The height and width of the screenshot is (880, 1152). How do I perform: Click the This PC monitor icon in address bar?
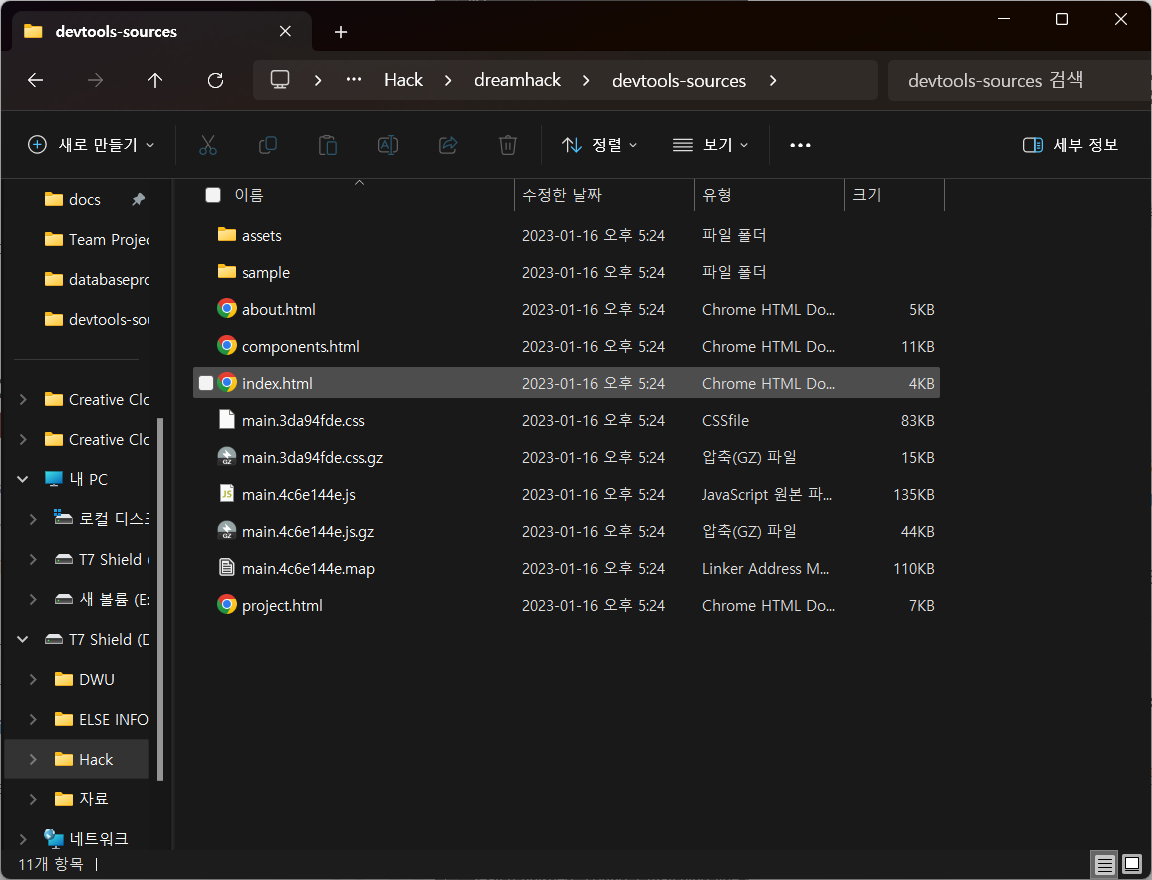coord(280,80)
